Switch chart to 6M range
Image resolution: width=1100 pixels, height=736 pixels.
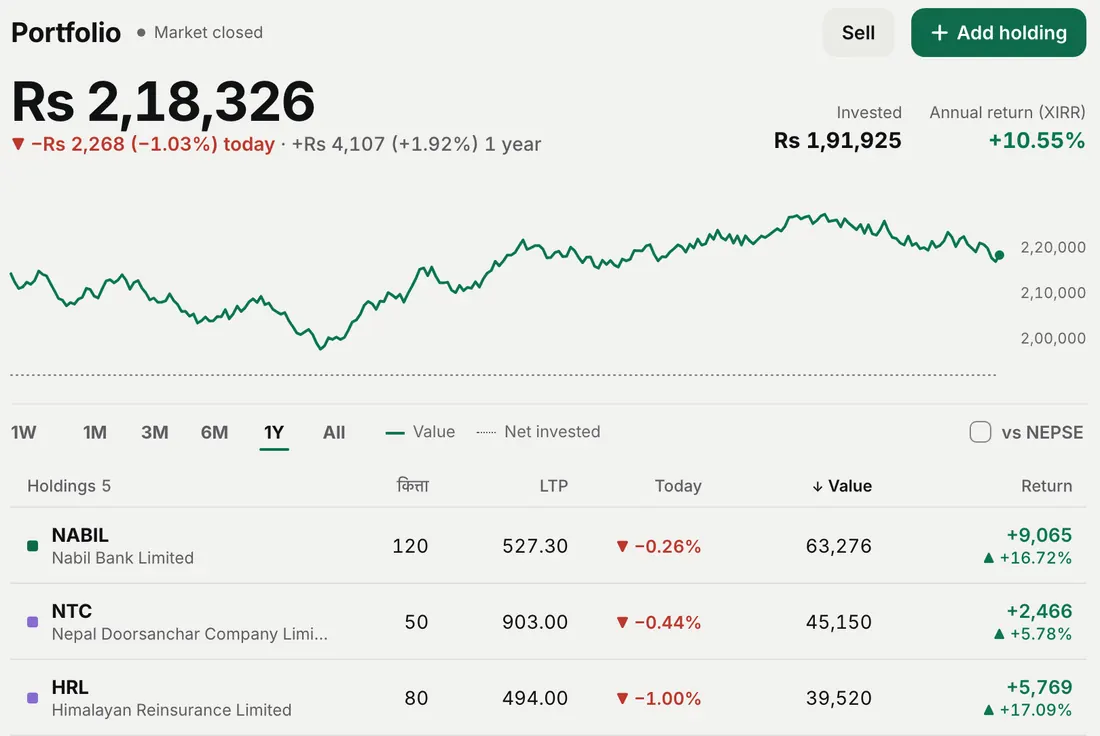(214, 432)
